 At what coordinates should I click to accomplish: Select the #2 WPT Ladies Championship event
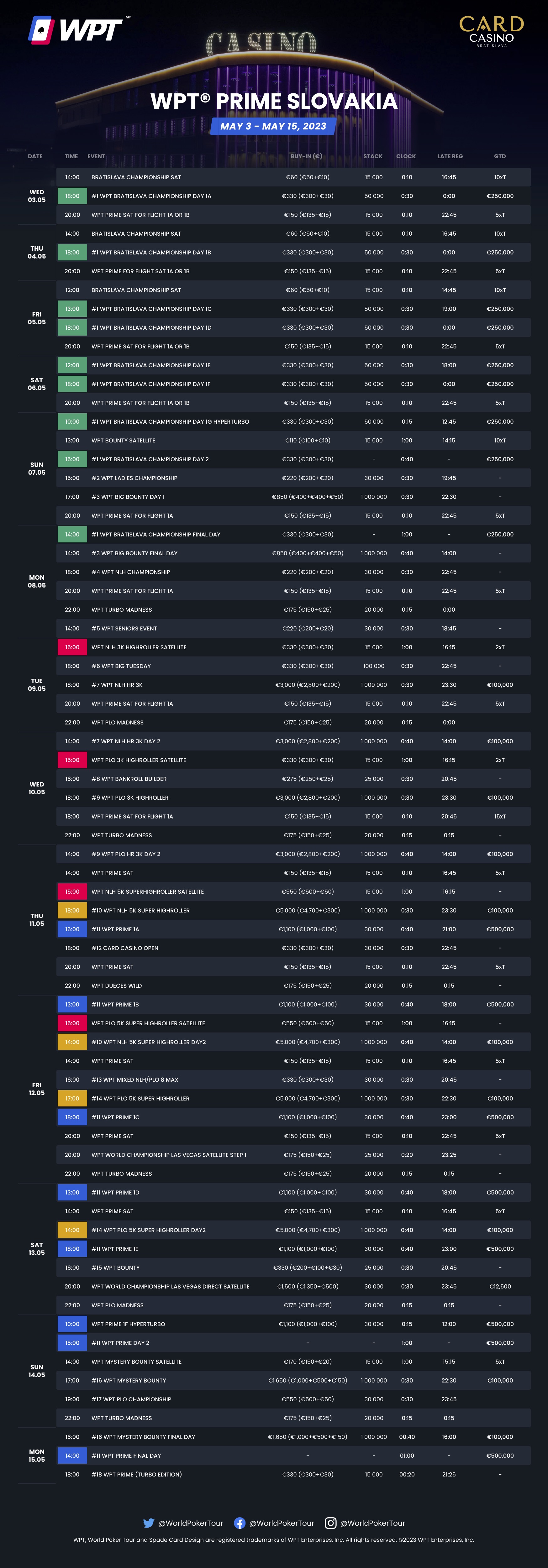pyautogui.click(x=134, y=478)
